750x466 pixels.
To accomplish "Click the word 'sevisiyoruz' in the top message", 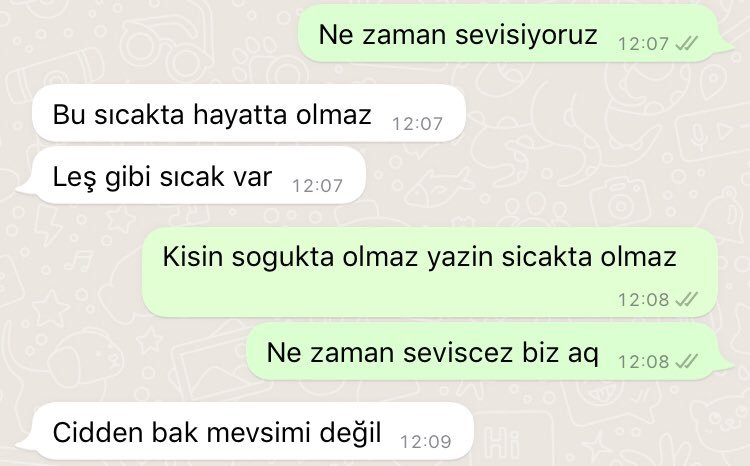I will click(x=526, y=35).
